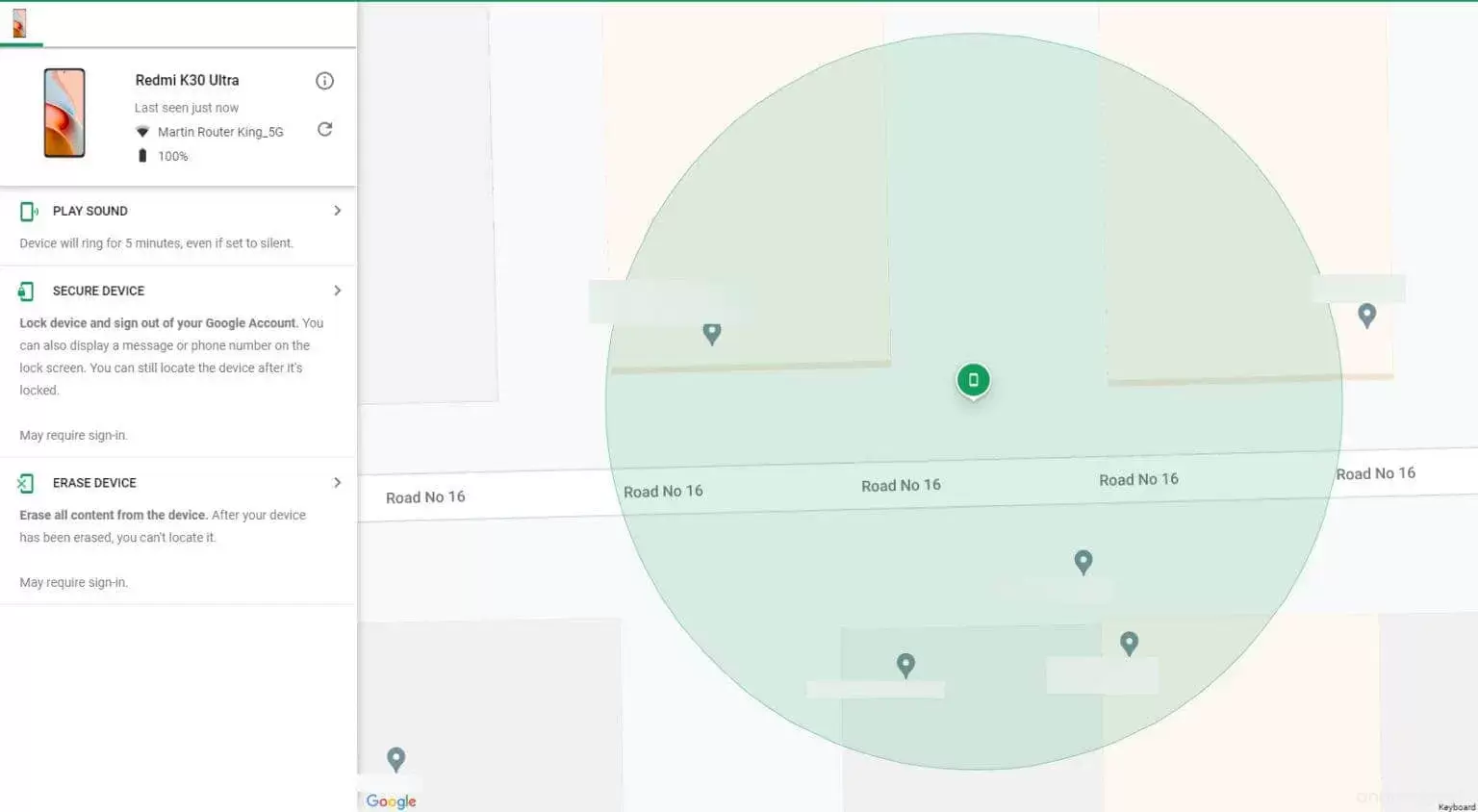Select the Erase Device icon
The width and height of the screenshot is (1478, 812).
pos(28,482)
